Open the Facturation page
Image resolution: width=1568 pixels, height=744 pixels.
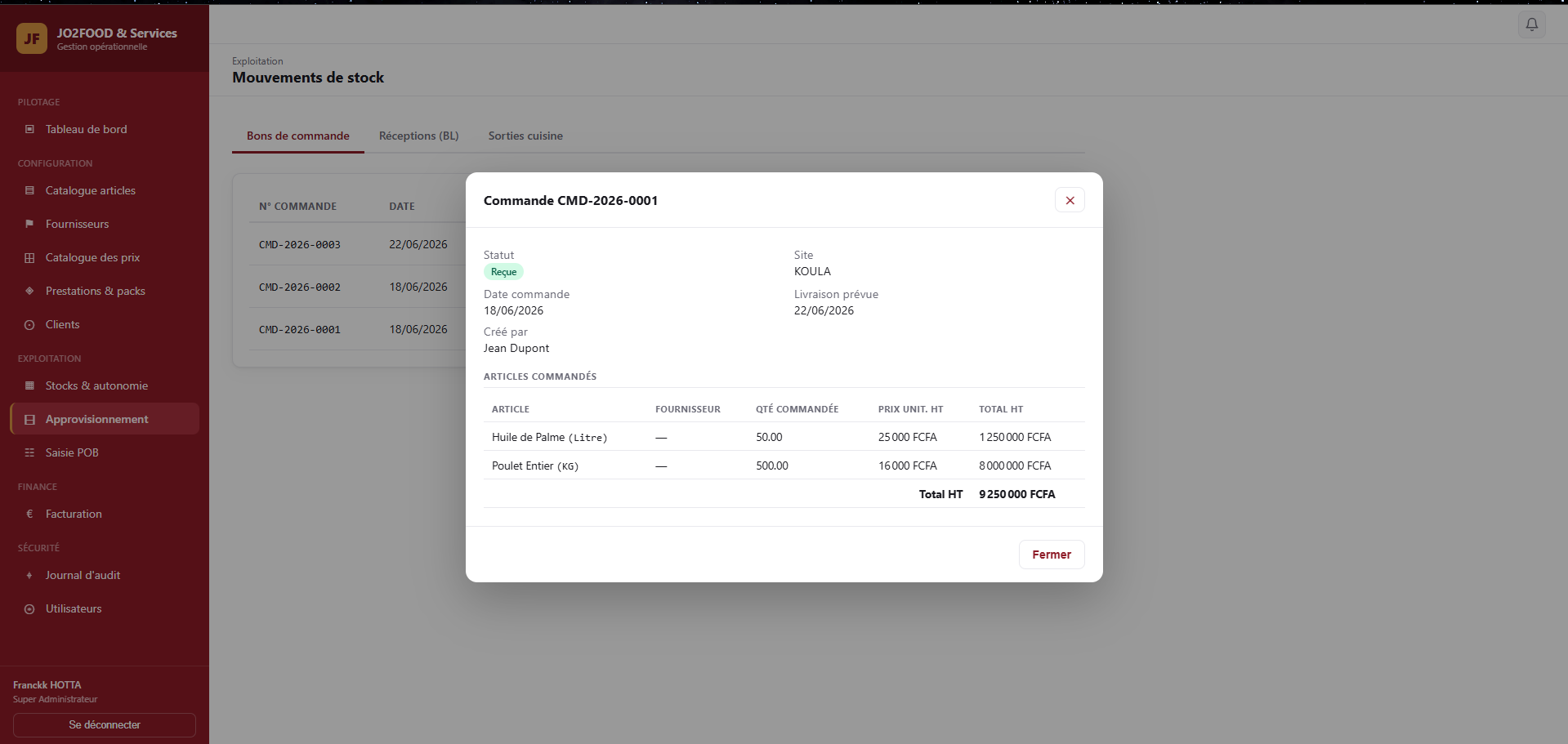(x=105, y=514)
